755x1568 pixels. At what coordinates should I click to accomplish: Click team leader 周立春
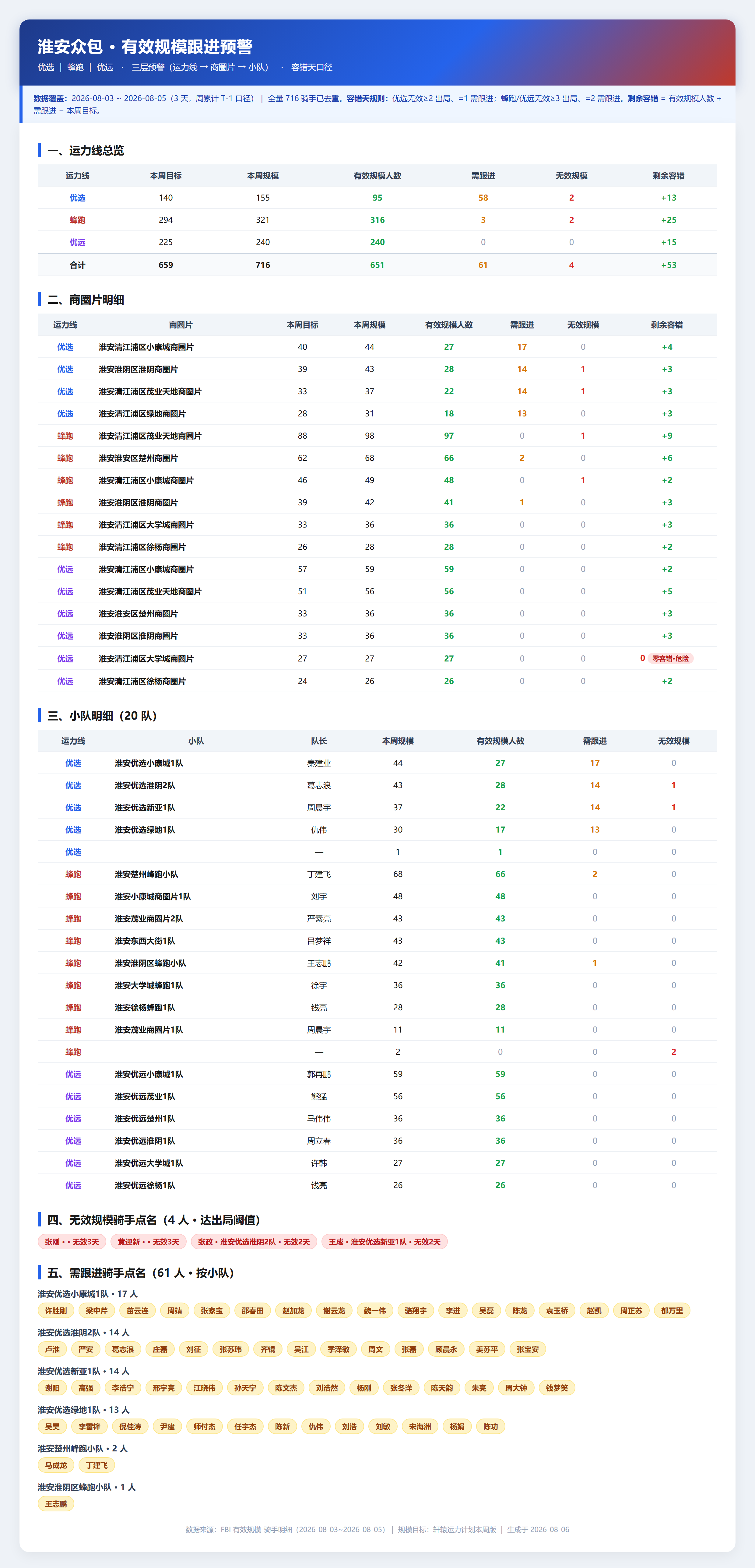click(319, 1141)
